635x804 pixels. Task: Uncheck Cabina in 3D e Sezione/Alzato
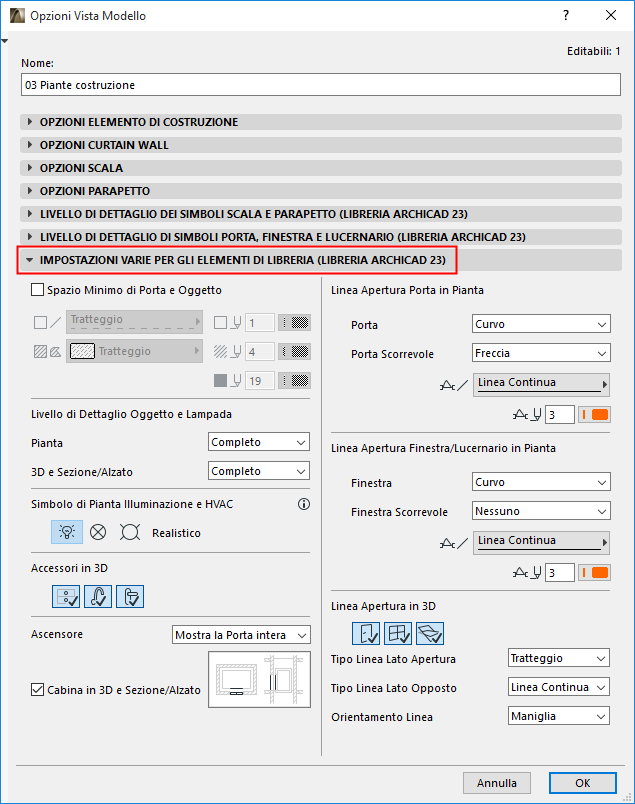[x=37, y=690]
